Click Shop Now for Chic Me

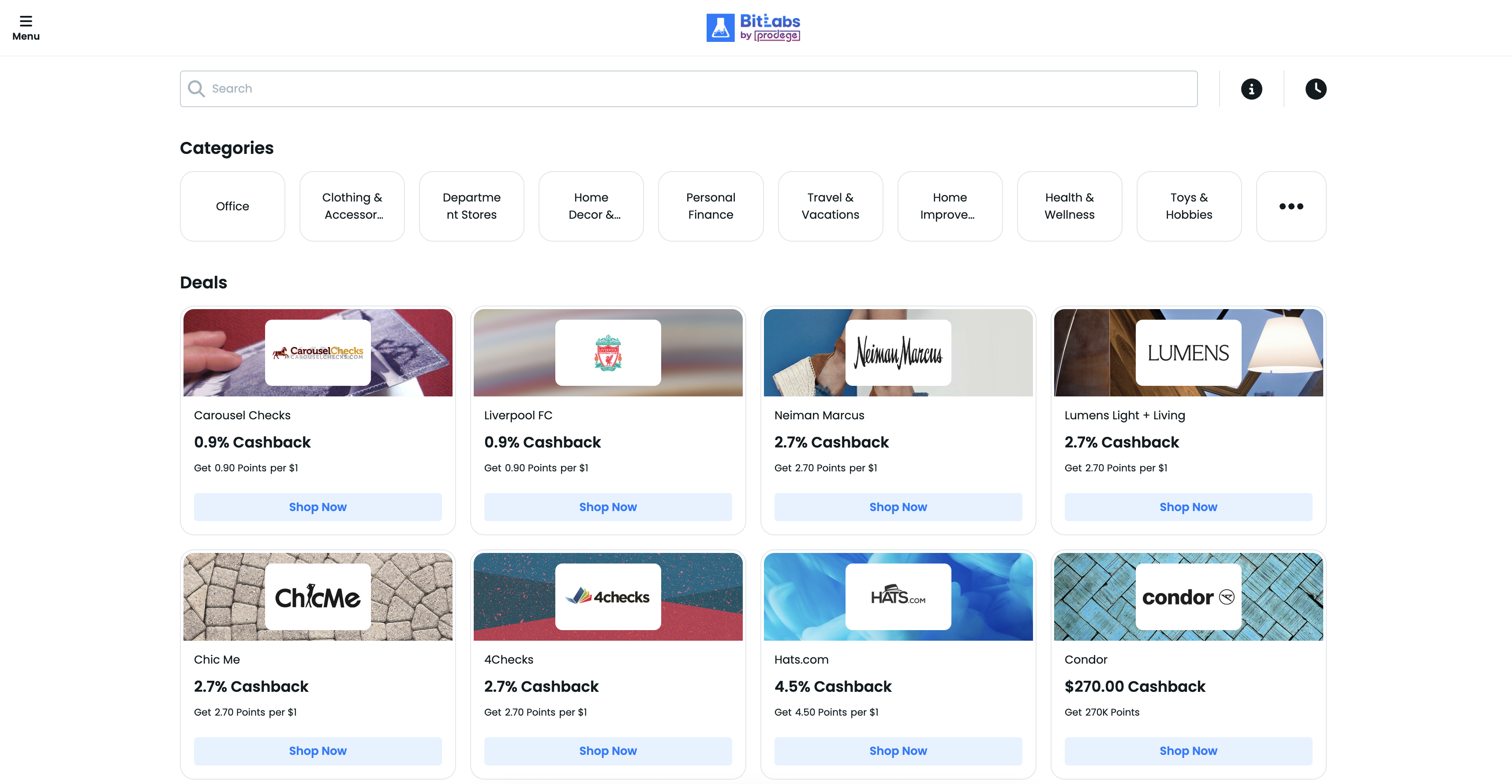(x=318, y=750)
